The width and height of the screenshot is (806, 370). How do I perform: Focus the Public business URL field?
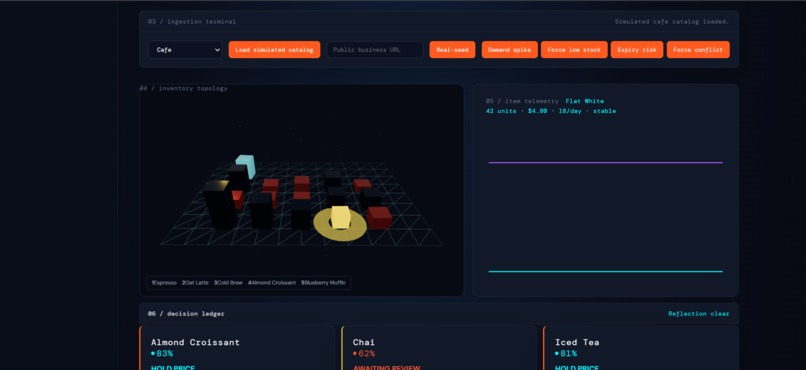pyautogui.click(x=374, y=50)
